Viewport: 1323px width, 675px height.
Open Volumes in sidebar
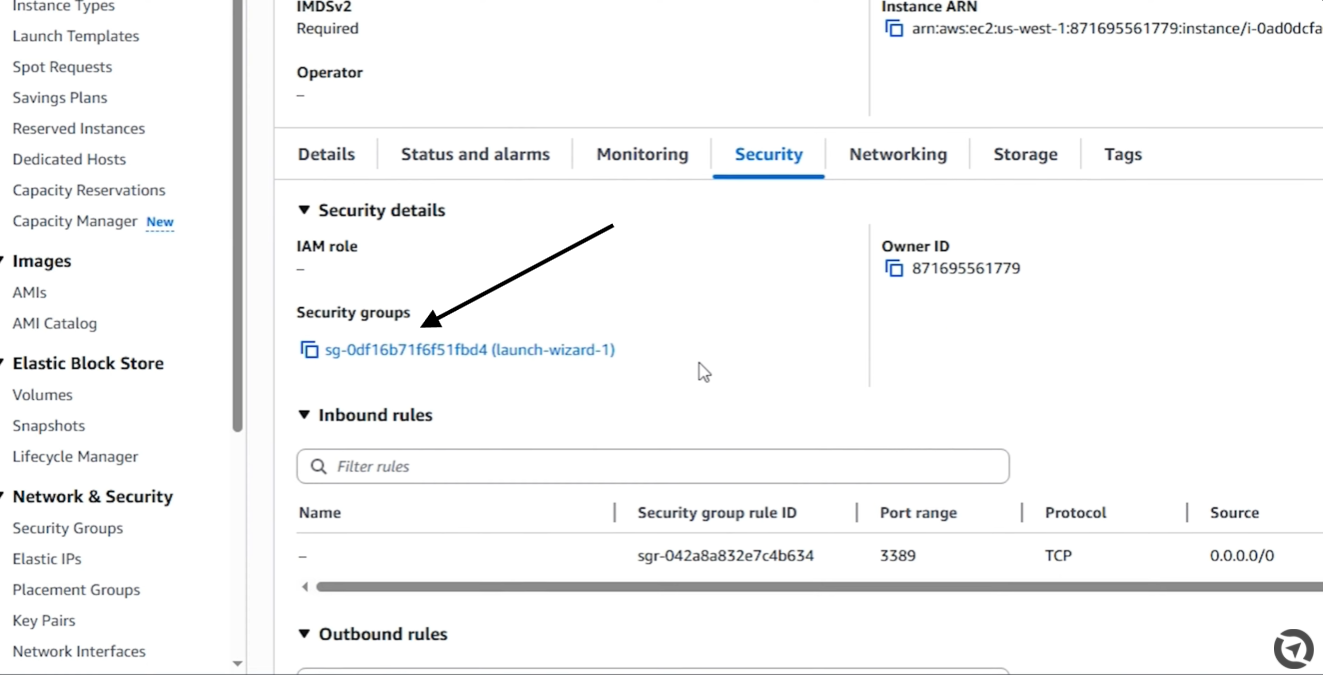[42, 395]
